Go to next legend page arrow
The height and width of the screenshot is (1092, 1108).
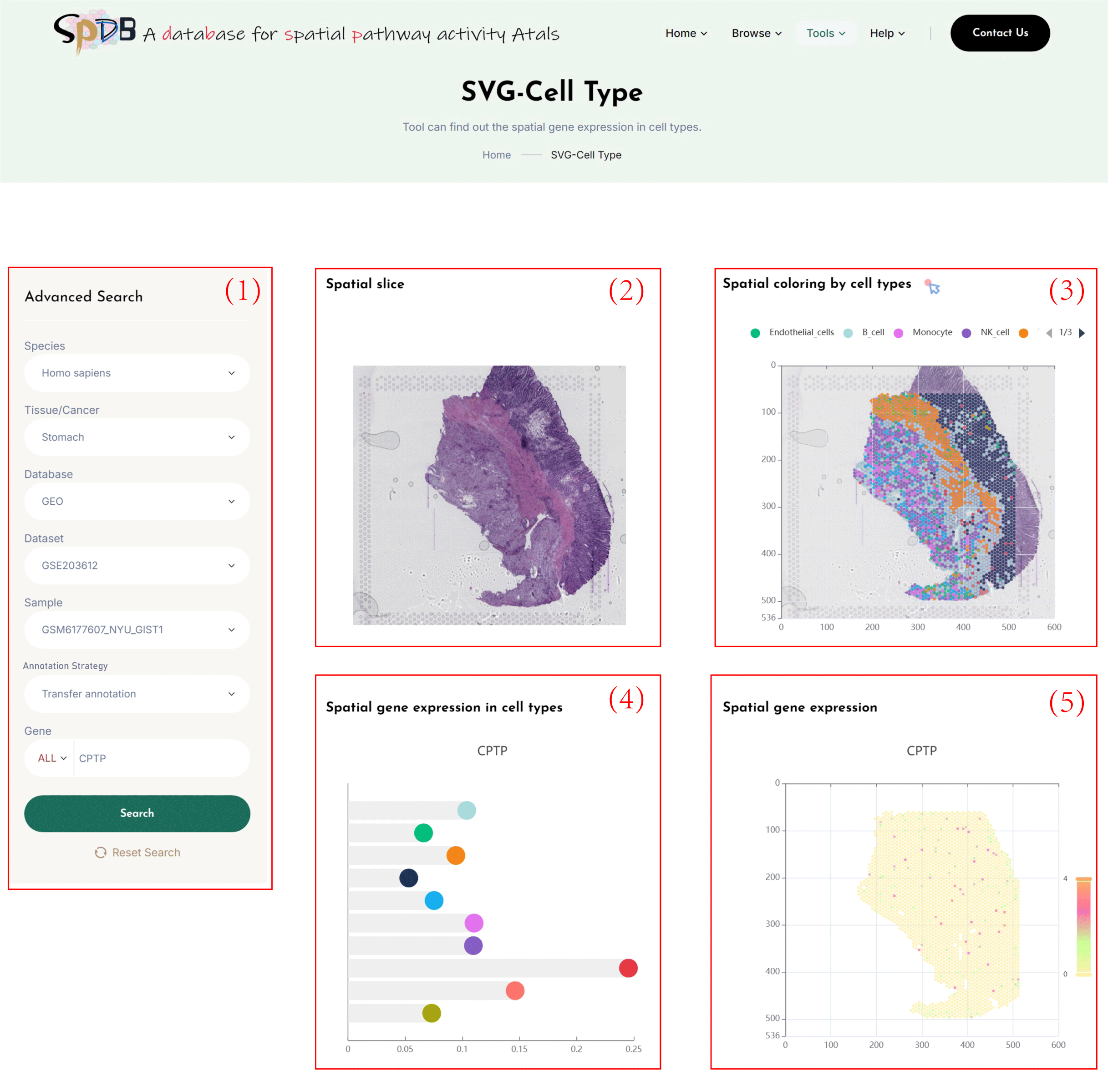pyautogui.click(x=1082, y=333)
